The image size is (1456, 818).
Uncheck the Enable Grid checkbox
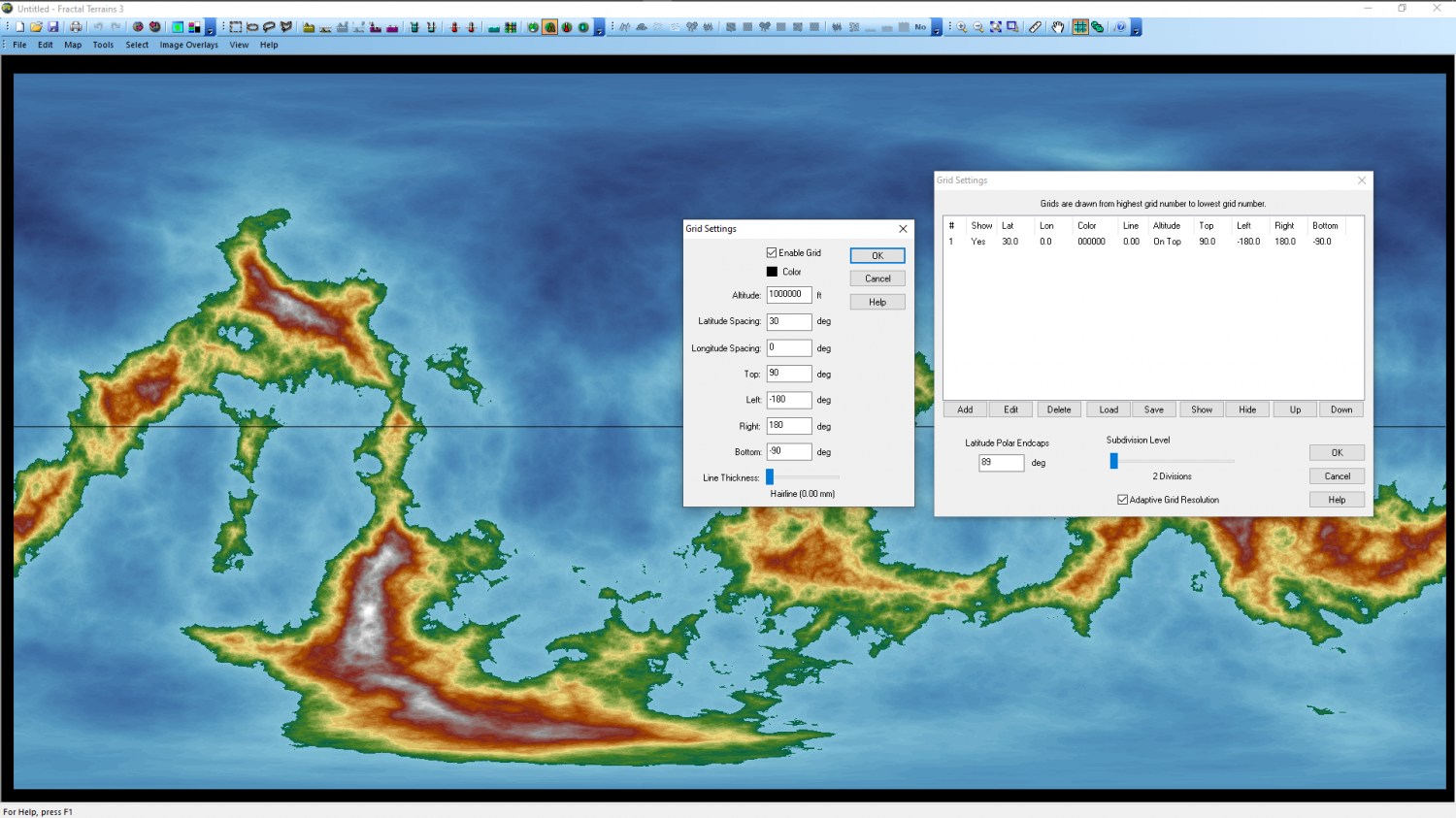pos(772,253)
